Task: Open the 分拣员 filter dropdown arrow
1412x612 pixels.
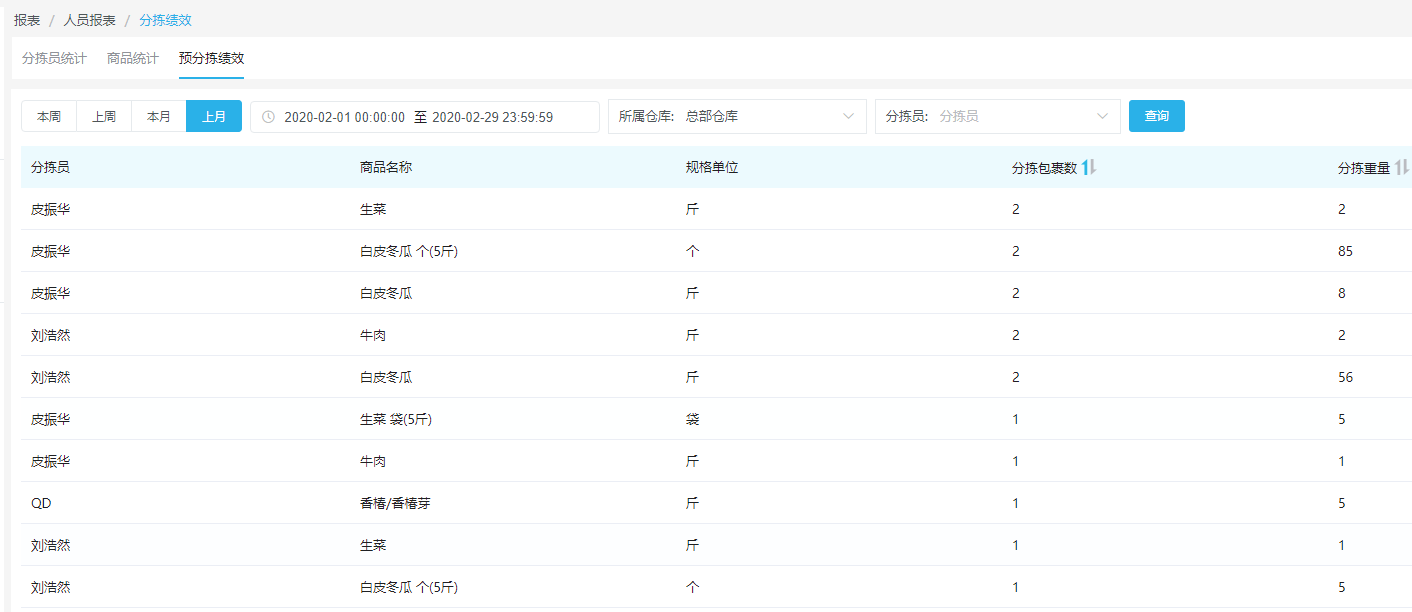Action: coord(1103,117)
